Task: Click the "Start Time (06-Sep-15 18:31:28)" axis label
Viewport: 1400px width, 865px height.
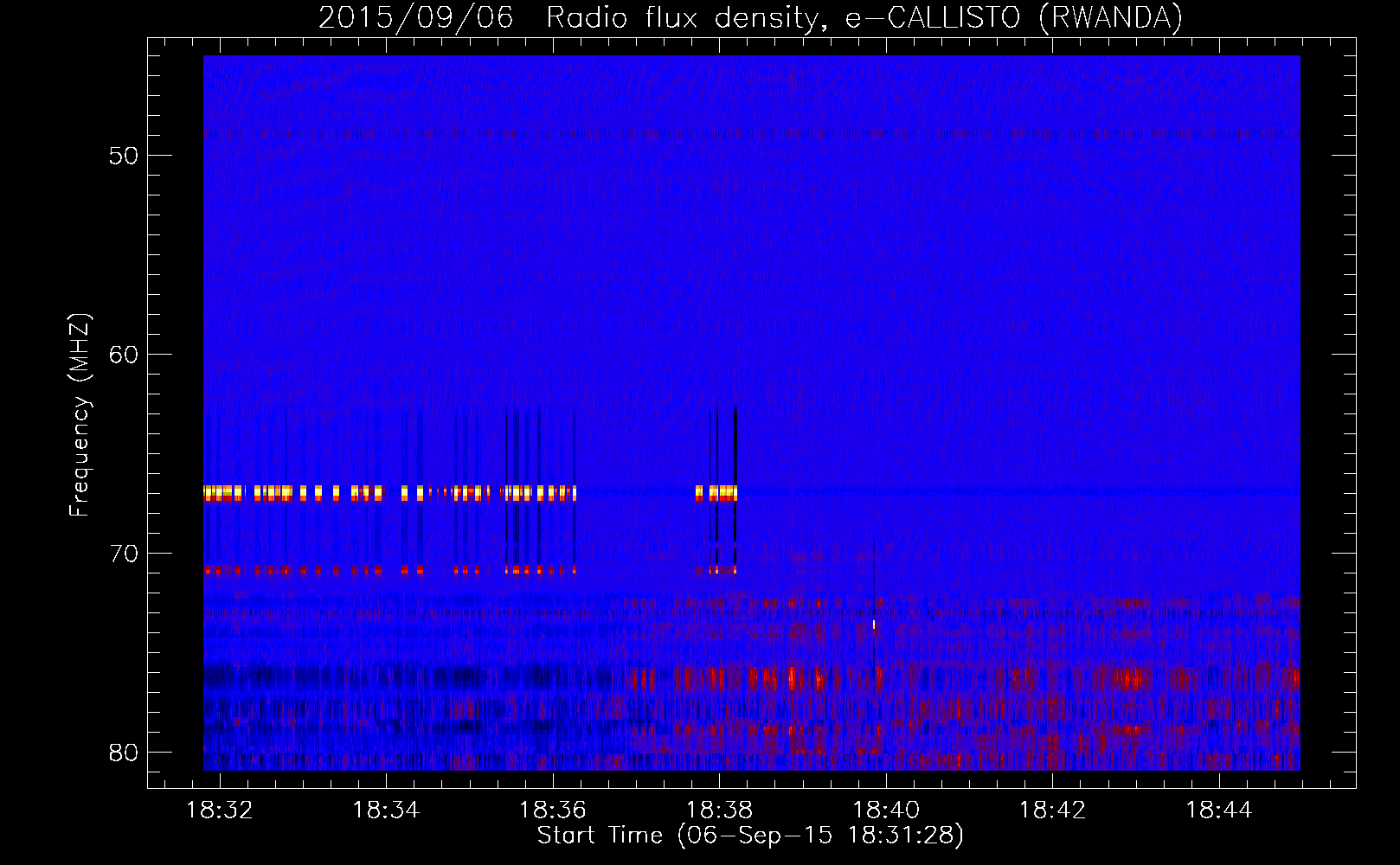Action: coord(750,836)
